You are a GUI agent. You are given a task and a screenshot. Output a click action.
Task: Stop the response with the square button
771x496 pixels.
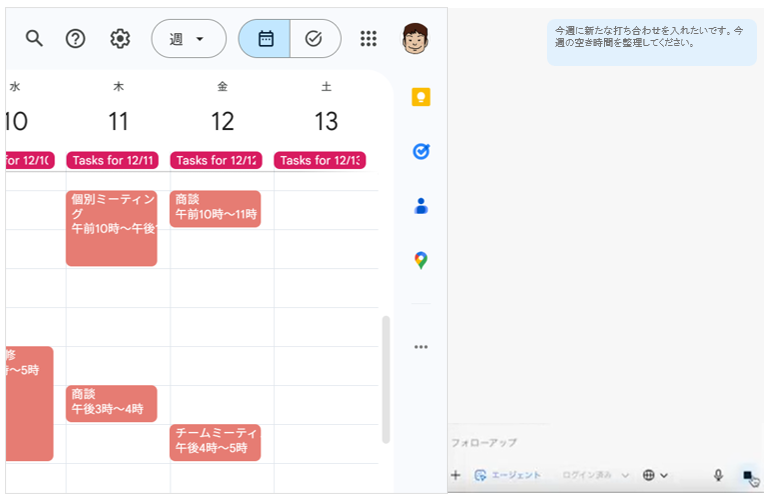[748, 475]
